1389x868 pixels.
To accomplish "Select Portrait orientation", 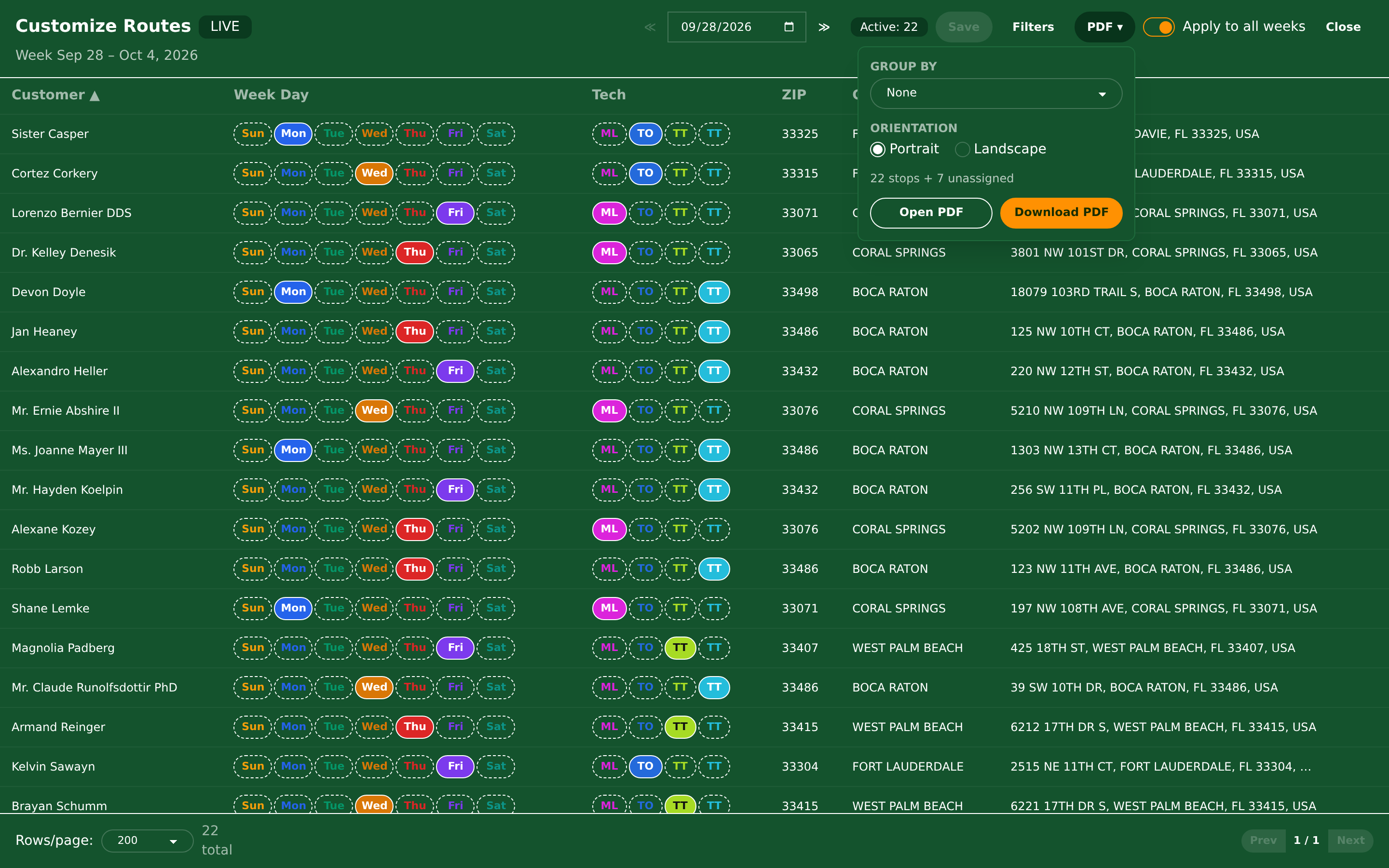I will (x=878, y=149).
